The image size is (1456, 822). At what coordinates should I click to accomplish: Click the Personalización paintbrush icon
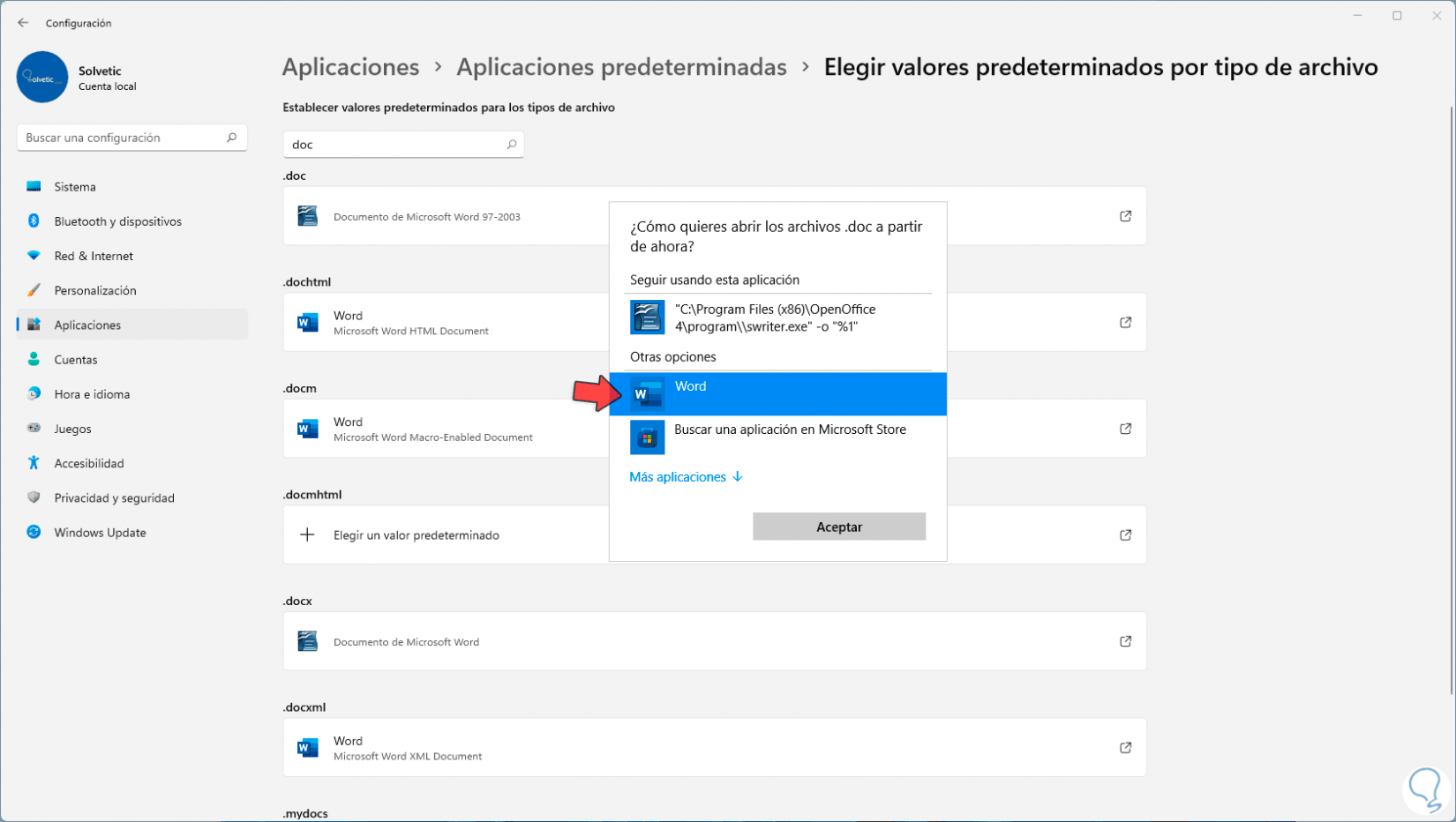34,290
